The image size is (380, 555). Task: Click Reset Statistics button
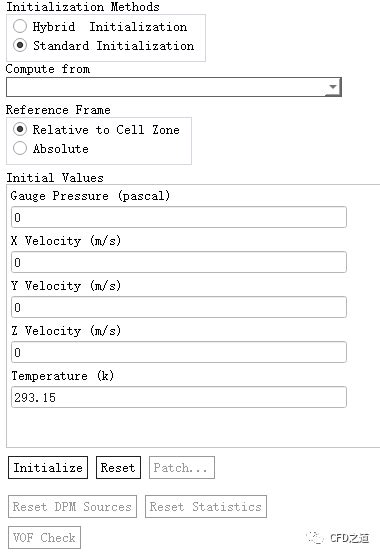click(206, 507)
